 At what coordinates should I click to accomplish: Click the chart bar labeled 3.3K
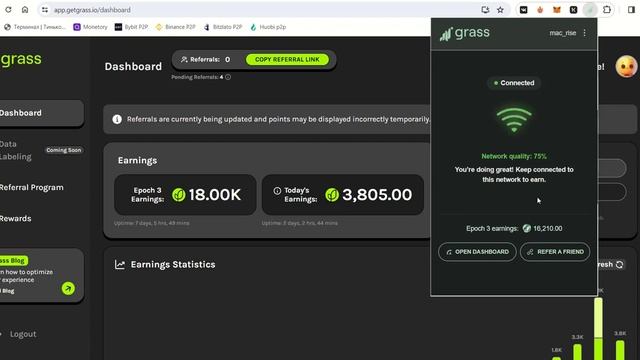[x=578, y=352]
